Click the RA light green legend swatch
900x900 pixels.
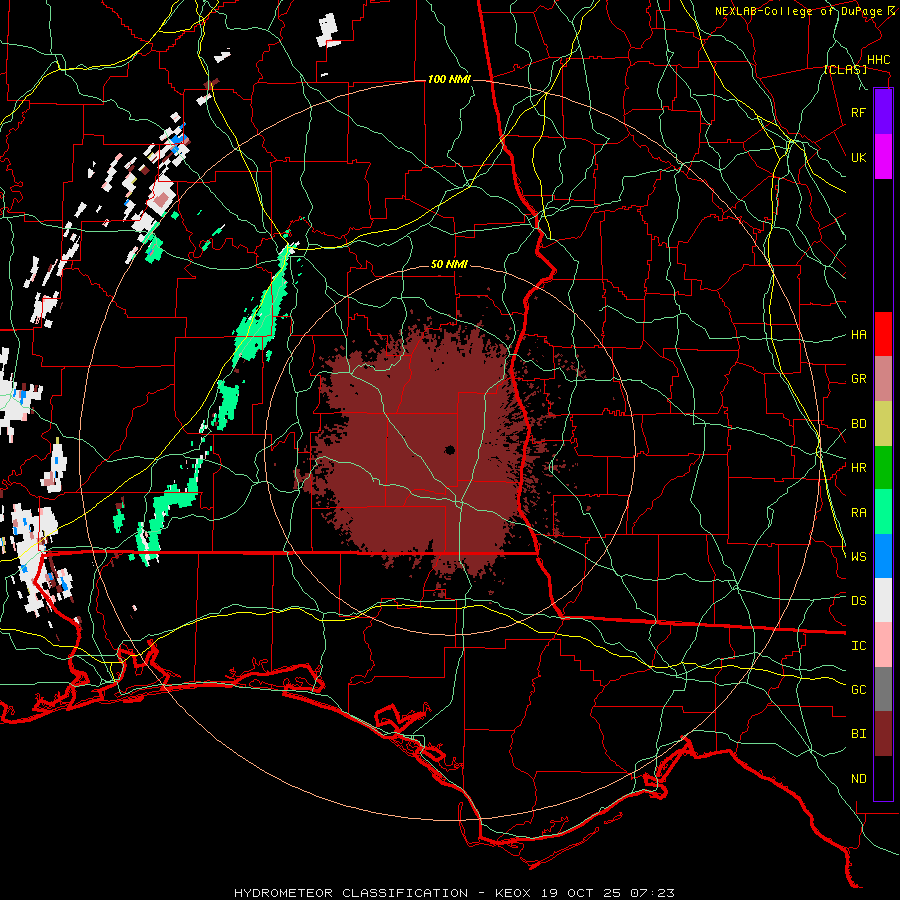[883, 512]
